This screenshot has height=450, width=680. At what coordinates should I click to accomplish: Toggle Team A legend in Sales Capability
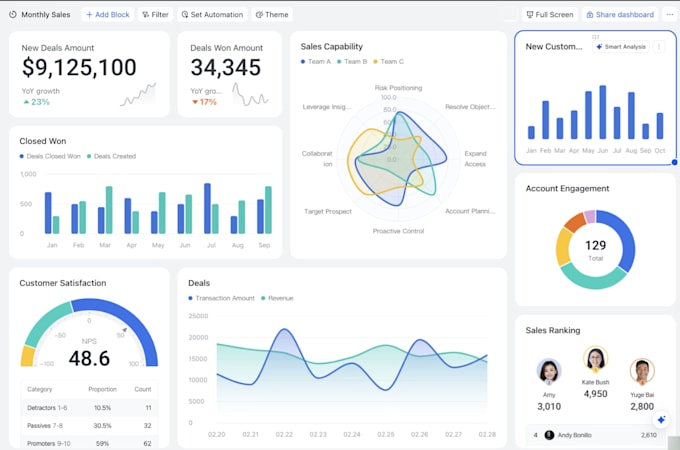pyautogui.click(x=316, y=62)
